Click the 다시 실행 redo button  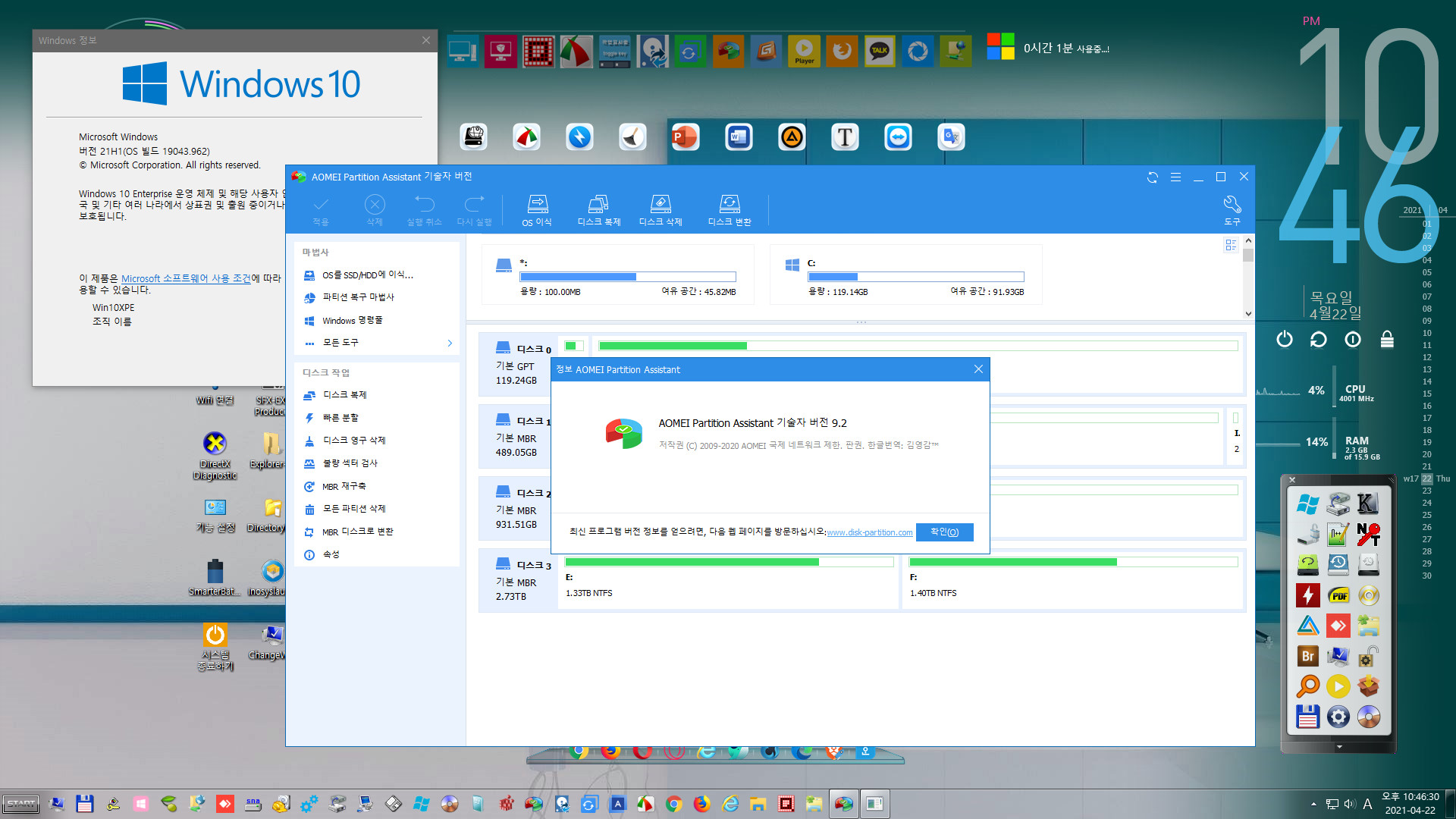click(x=474, y=210)
